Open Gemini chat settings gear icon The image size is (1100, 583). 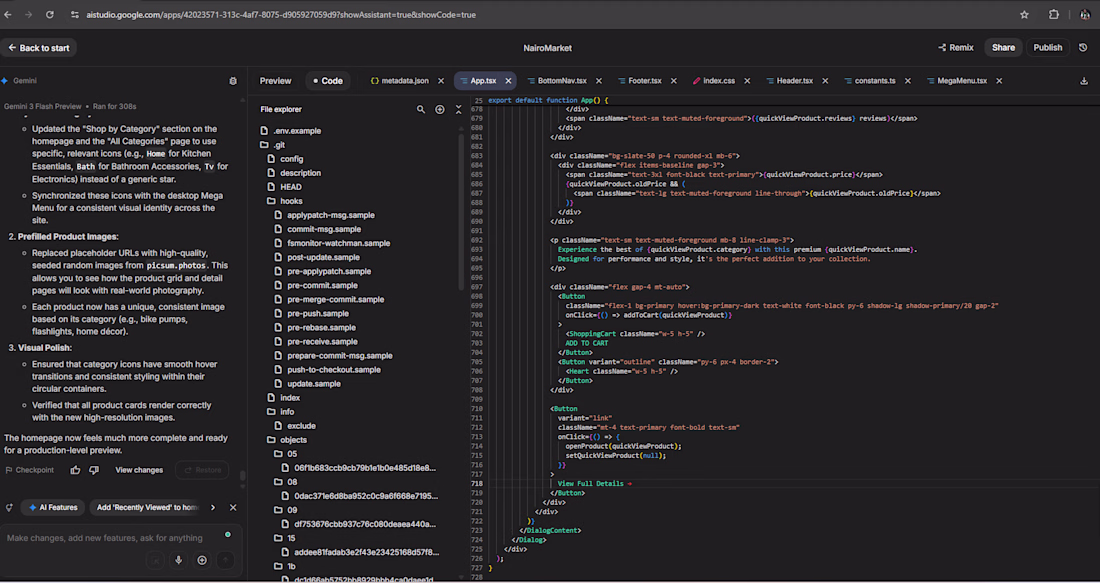[233, 81]
